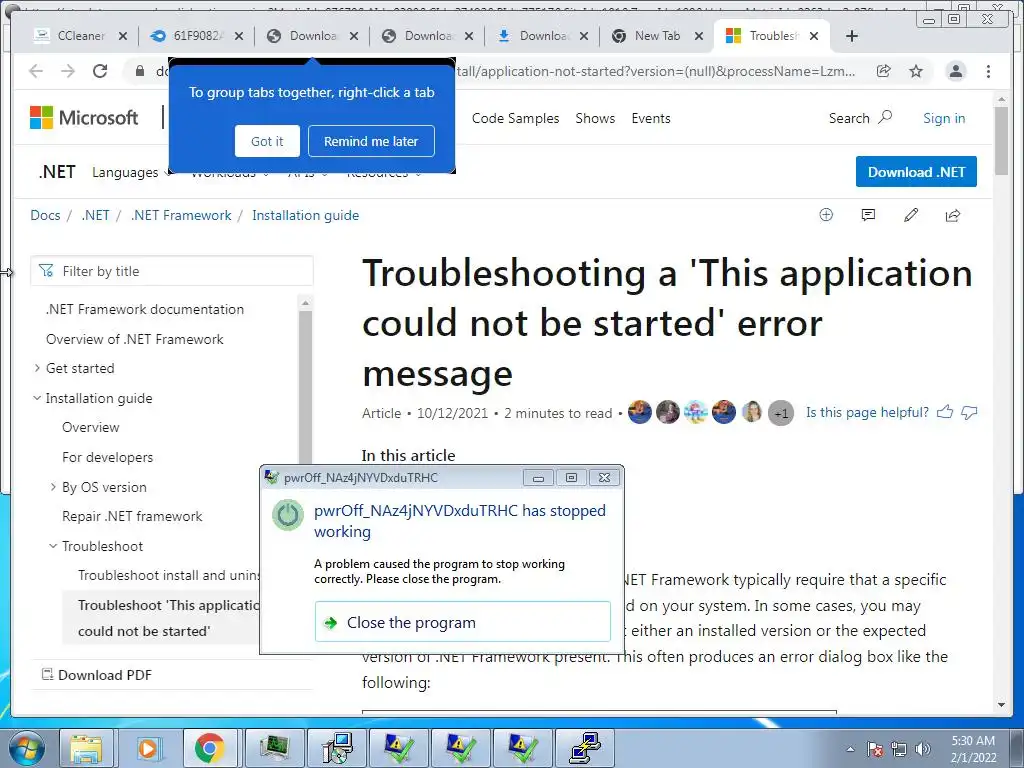Click the Chrome taskbar icon
The height and width of the screenshot is (768, 1024).
click(x=209, y=748)
